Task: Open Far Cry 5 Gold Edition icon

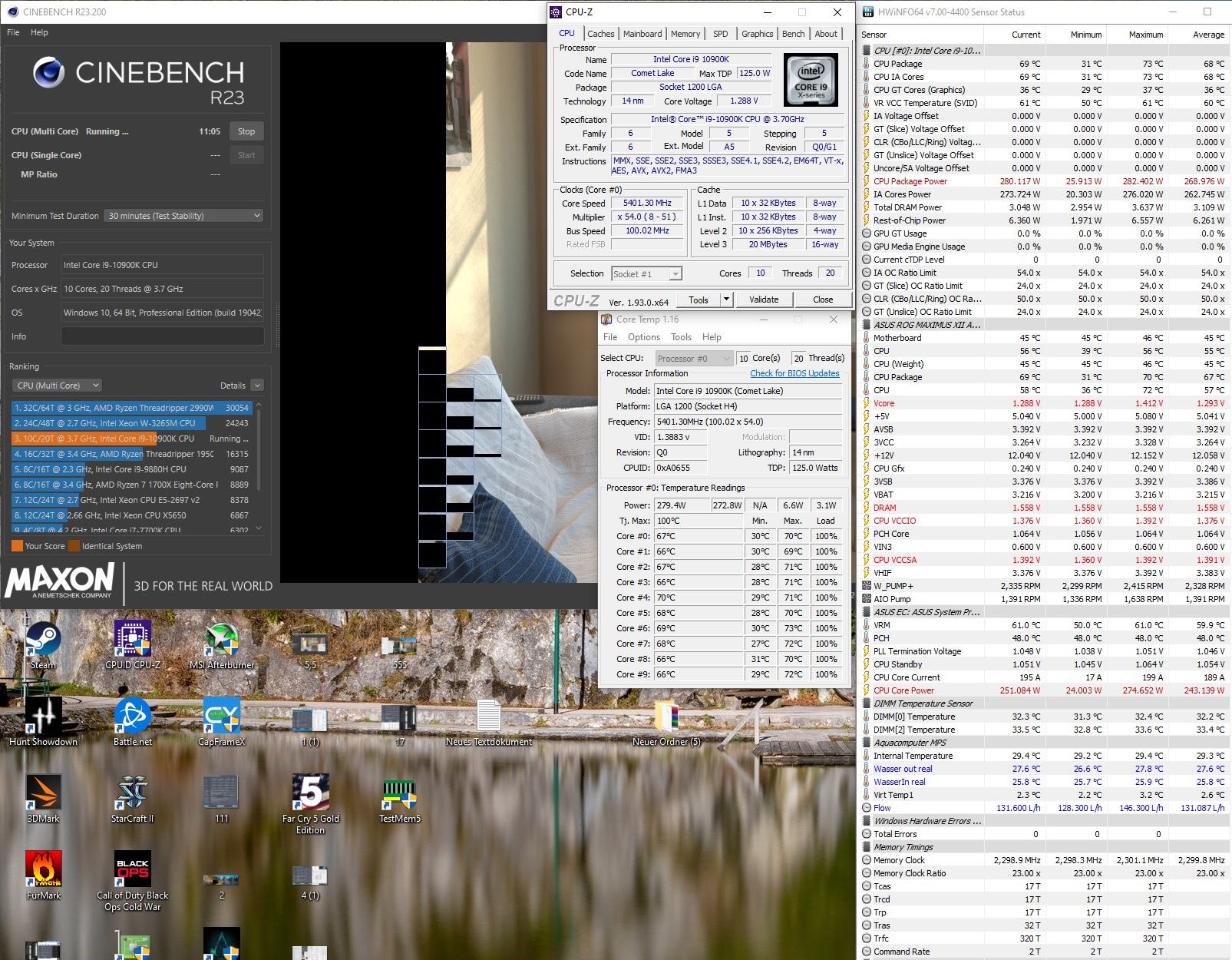Action: pyautogui.click(x=311, y=804)
